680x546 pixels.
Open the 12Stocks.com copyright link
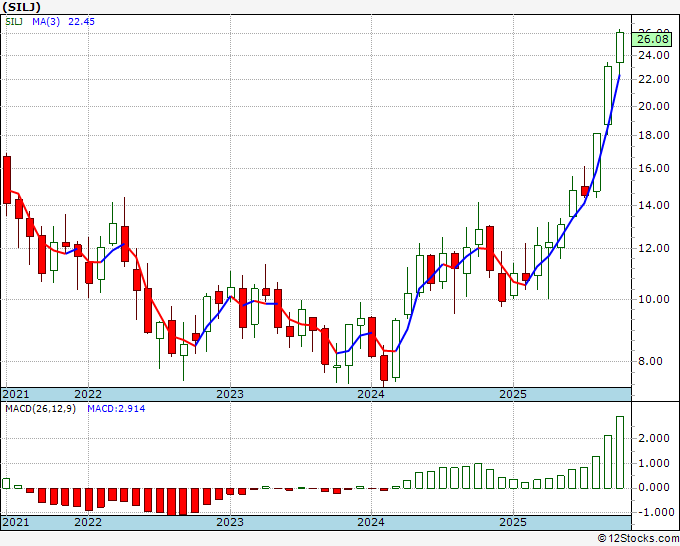tap(638, 538)
